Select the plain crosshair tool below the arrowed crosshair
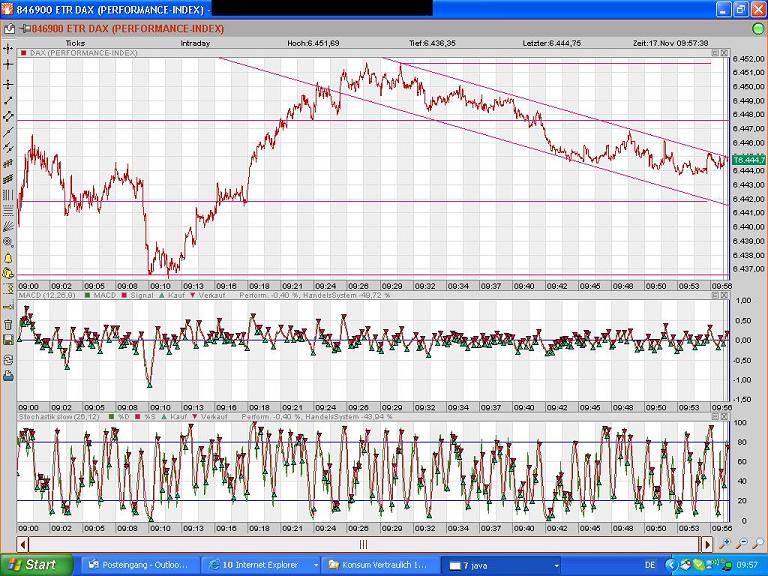Image resolution: width=768 pixels, height=576 pixels. click(8, 65)
